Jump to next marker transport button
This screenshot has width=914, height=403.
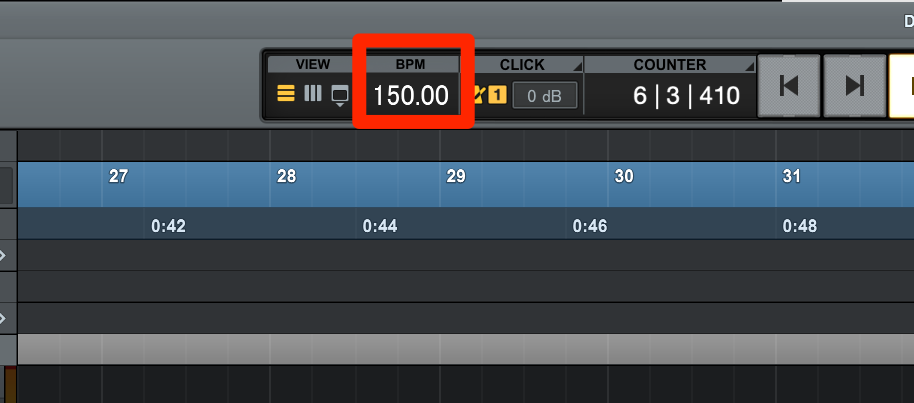pos(855,86)
